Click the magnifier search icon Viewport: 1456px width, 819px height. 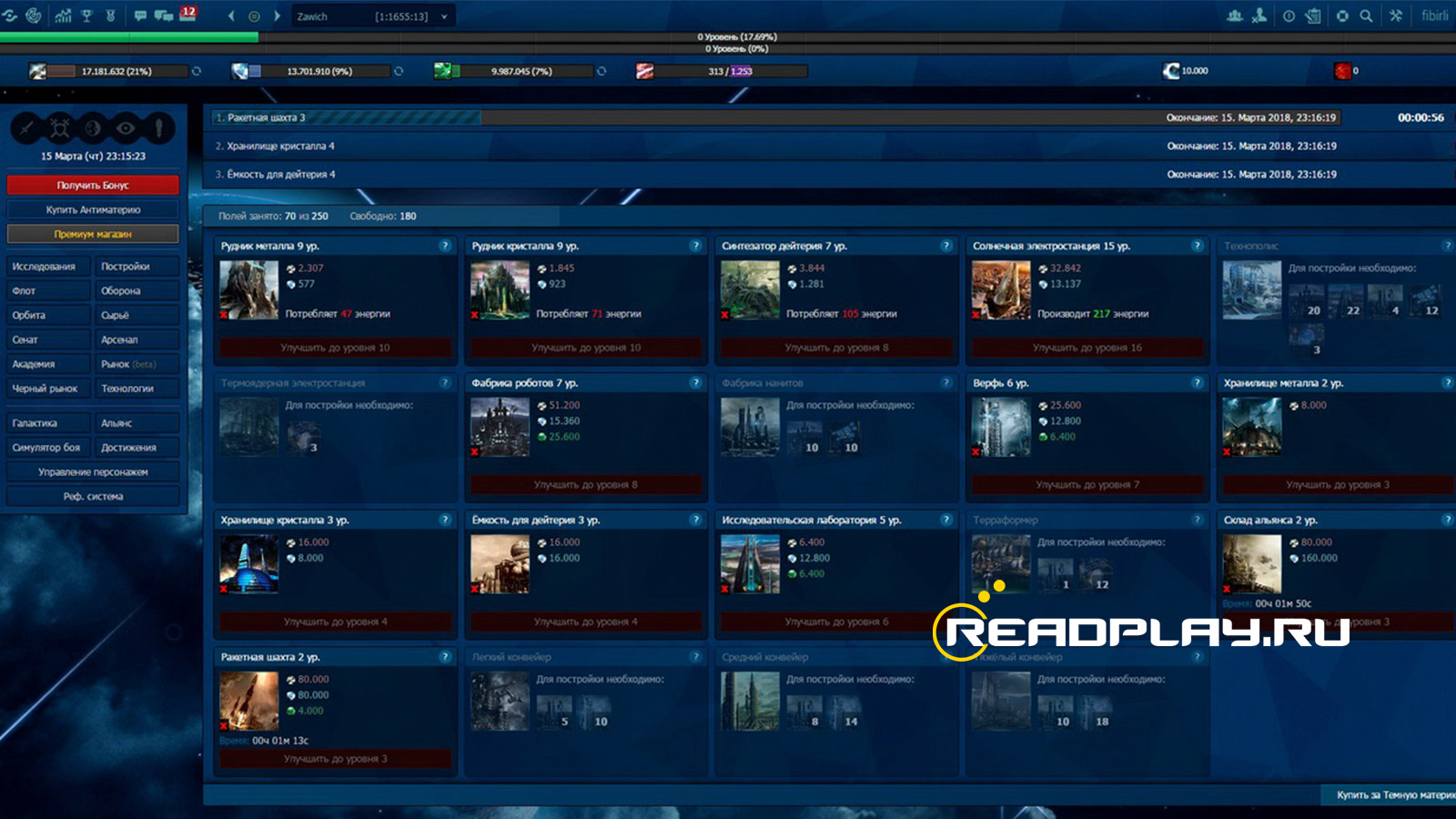(1366, 16)
